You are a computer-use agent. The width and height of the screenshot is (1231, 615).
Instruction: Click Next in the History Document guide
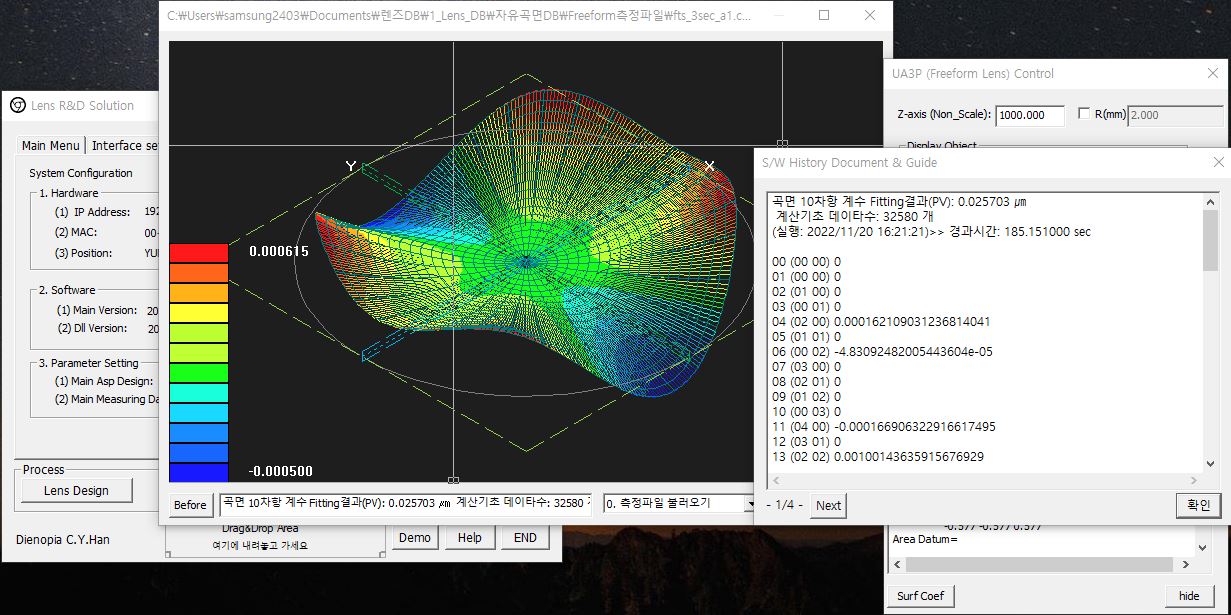tap(828, 505)
